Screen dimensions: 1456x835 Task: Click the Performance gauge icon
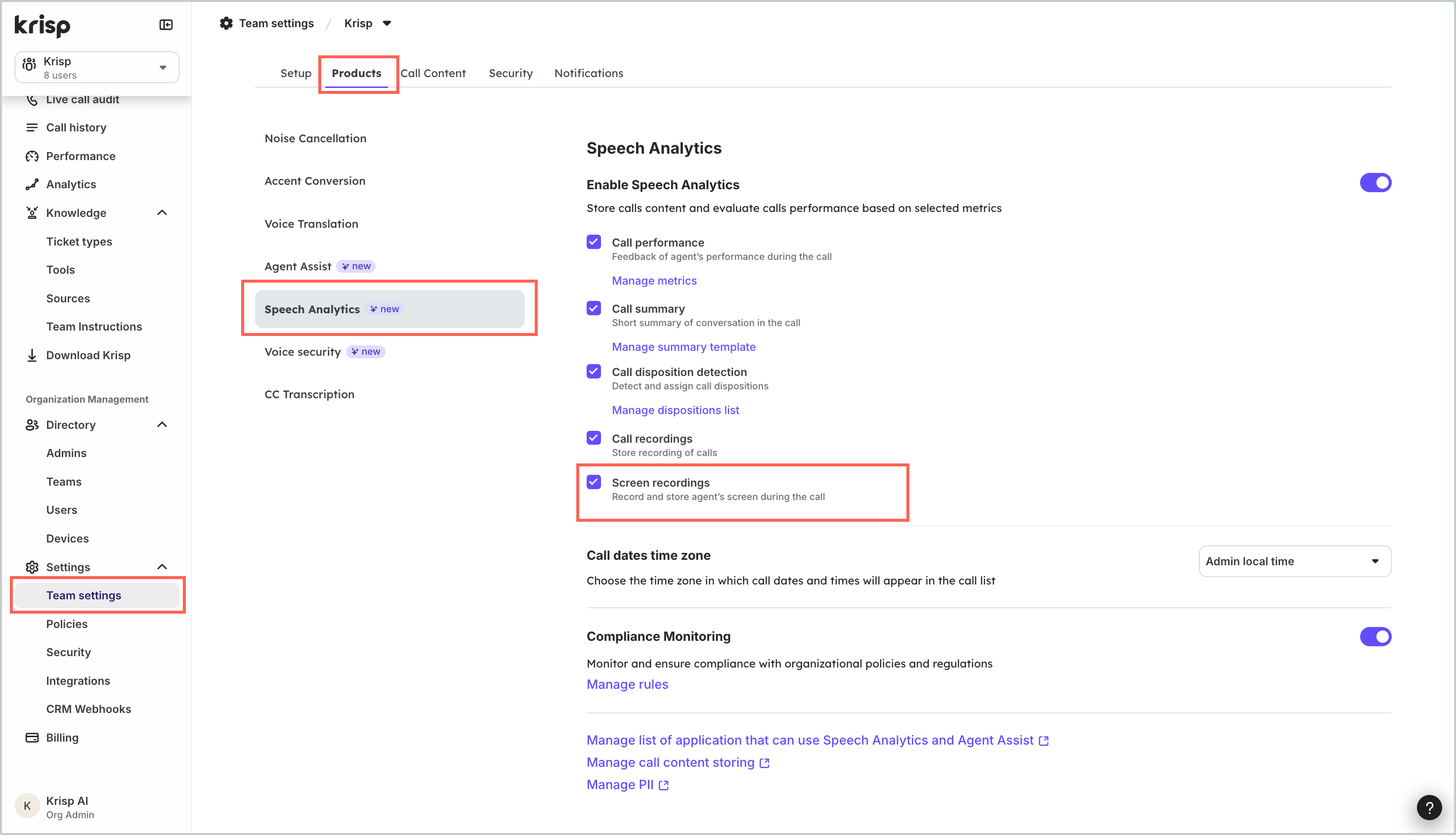[x=32, y=156]
